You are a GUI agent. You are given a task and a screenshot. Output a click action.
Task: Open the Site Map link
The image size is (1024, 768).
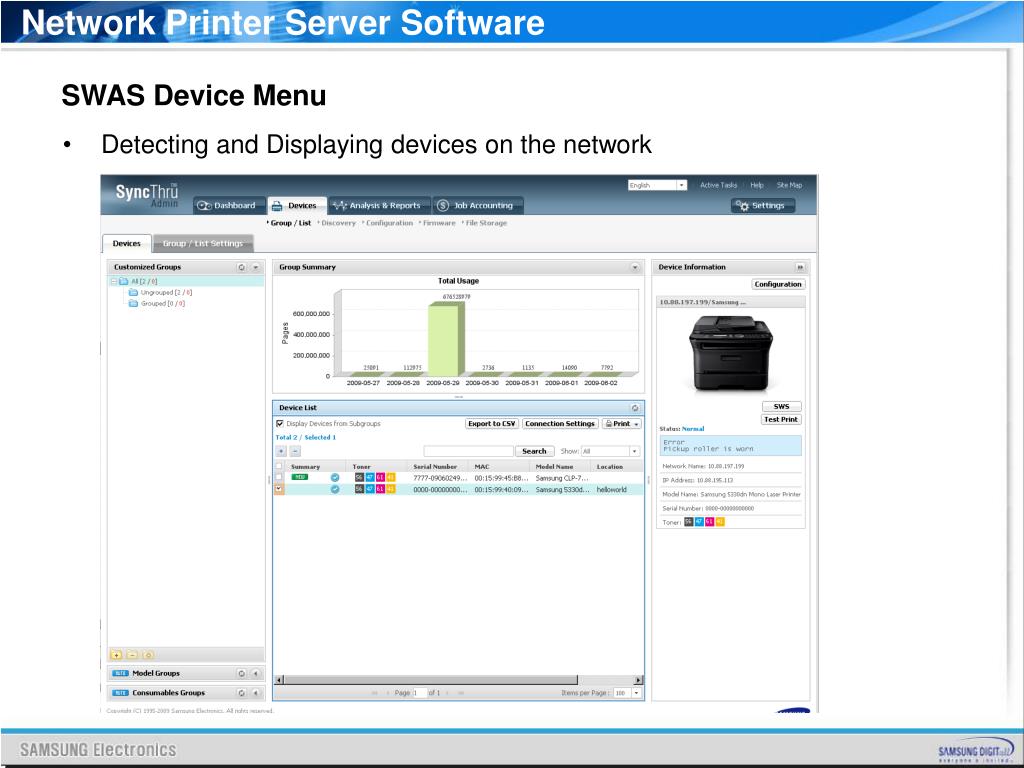click(790, 185)
